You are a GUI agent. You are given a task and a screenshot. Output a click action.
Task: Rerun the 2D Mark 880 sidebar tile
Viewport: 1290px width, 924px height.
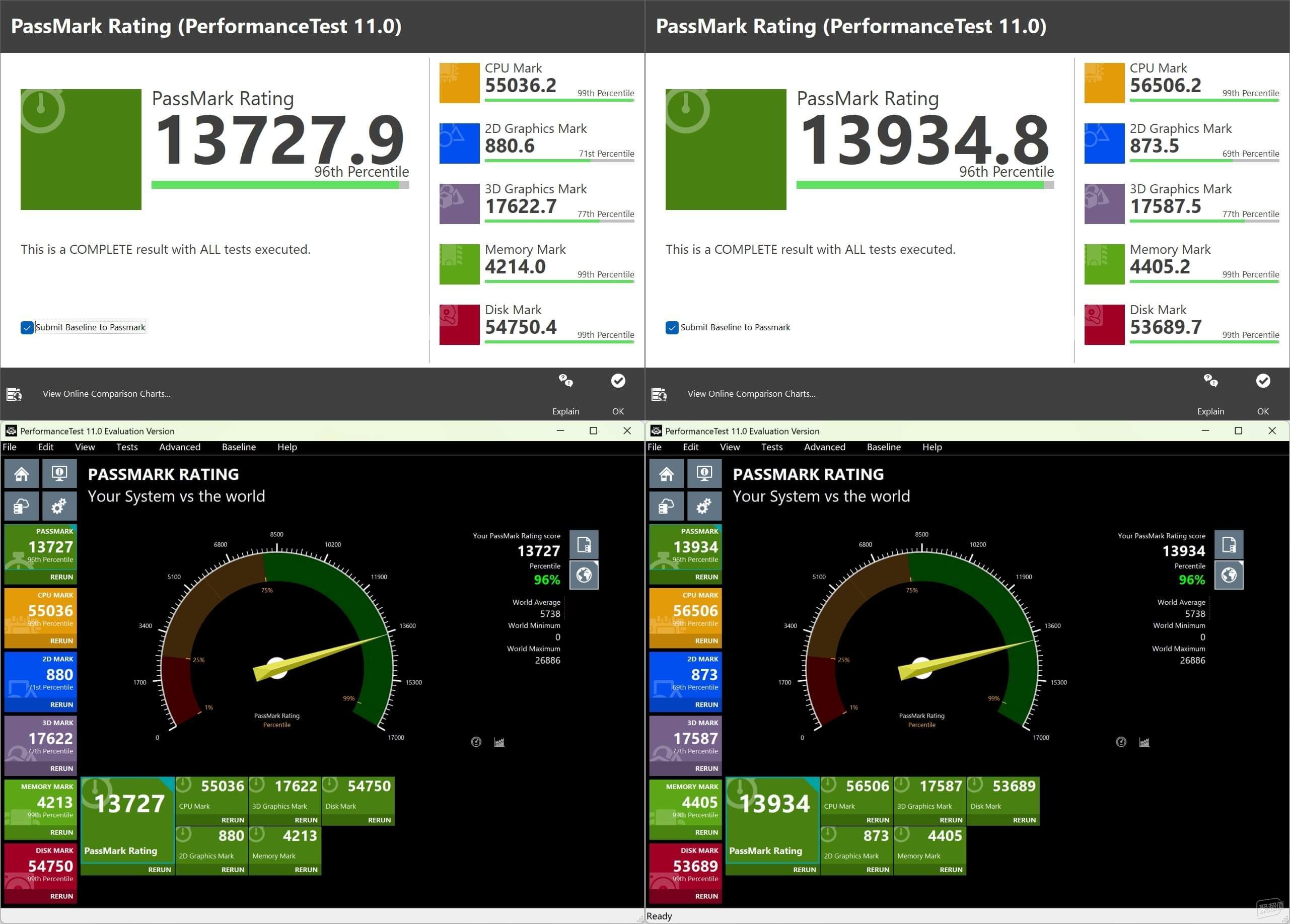tap(61, 704)
